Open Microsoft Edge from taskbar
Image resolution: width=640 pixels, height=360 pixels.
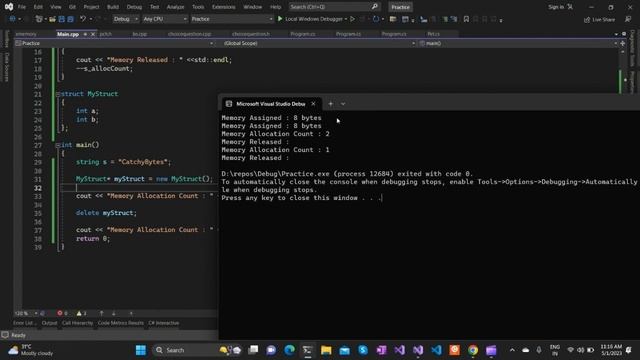pos(289,350)
